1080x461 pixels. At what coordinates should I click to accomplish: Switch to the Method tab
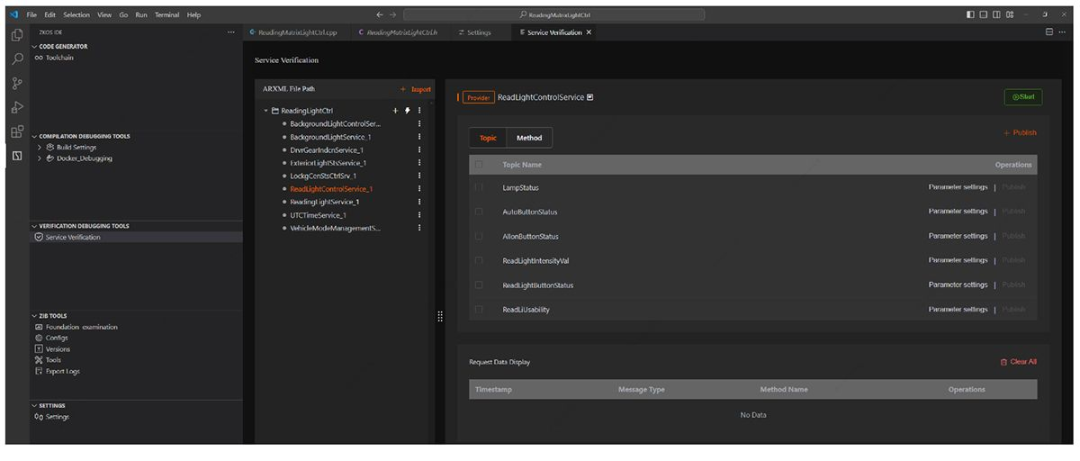click(x=529, y=138)
